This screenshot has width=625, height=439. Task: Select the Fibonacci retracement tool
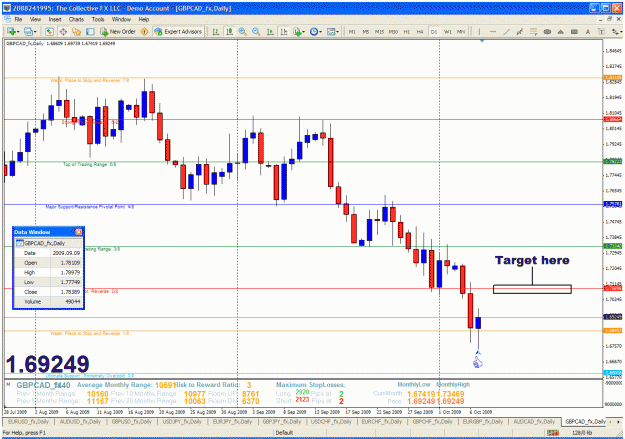(533, 31)
